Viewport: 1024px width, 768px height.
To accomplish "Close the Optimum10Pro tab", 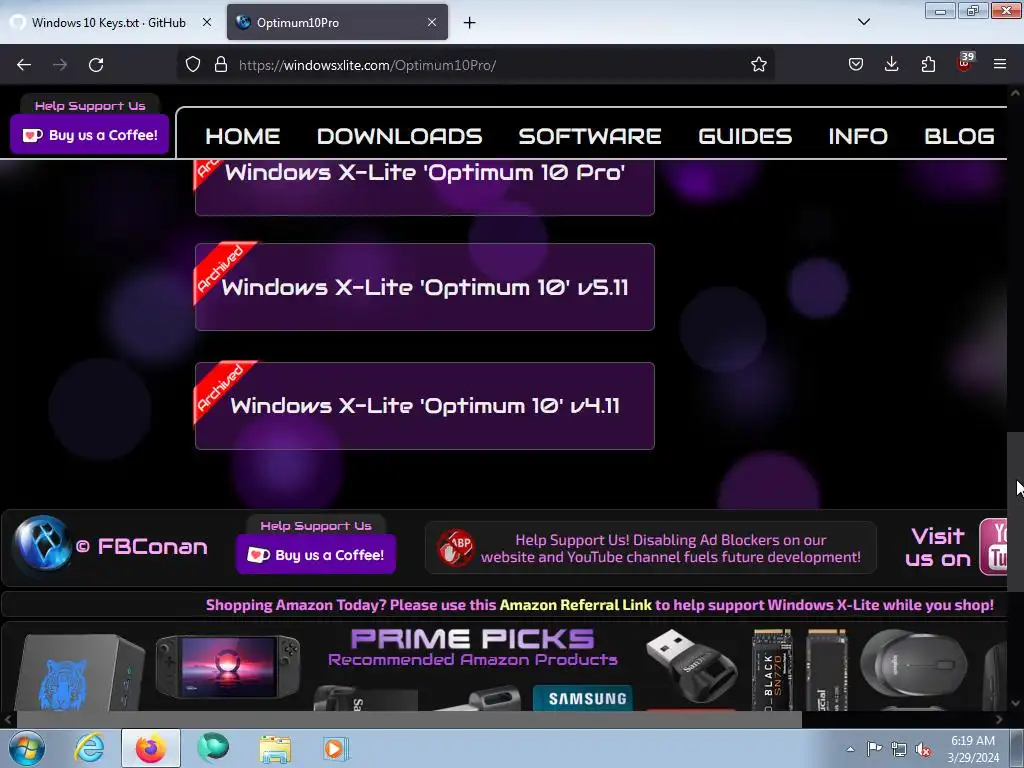I will click(x=432, y=22).
